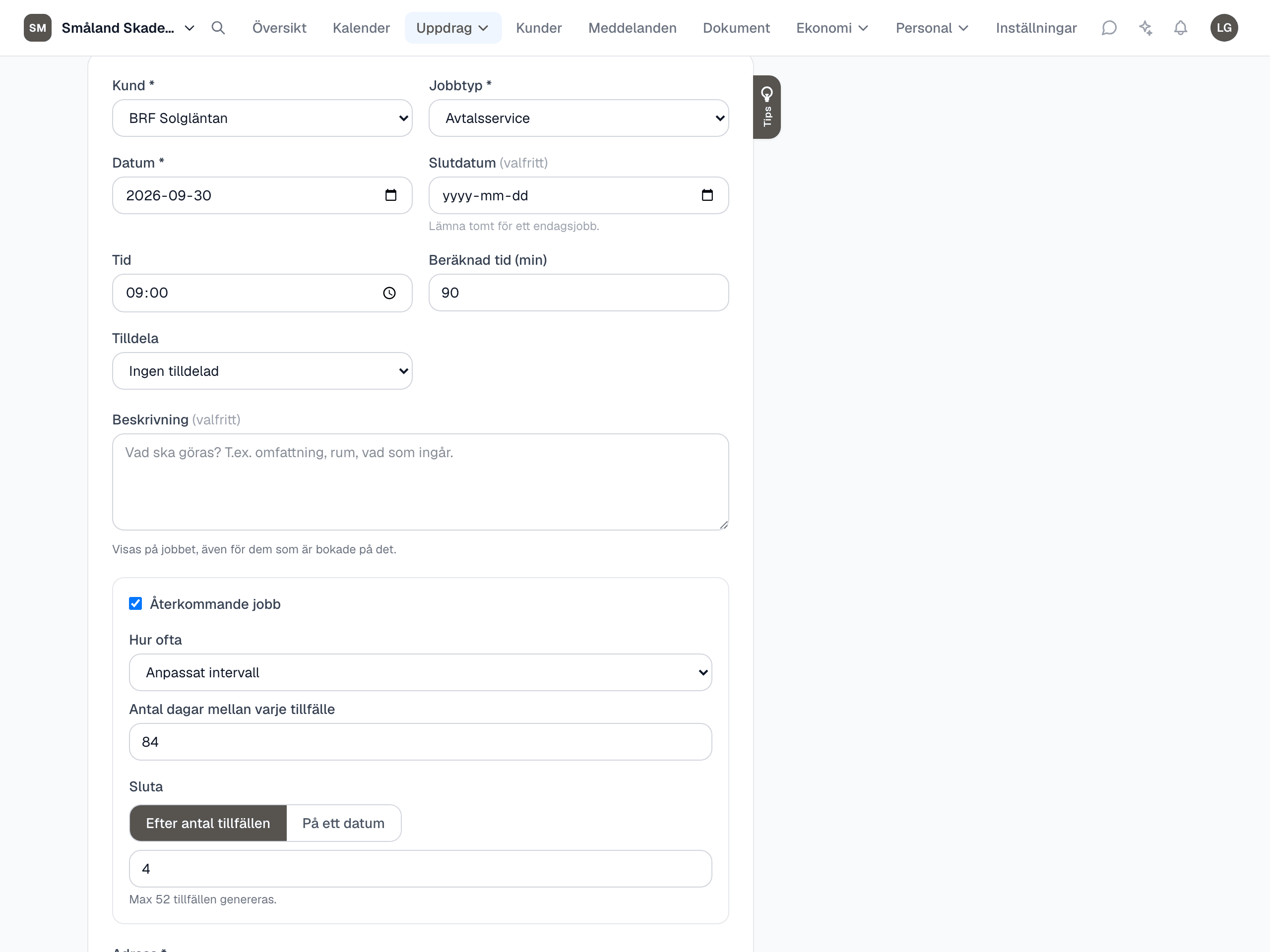This screenshot has width=1270, height=952.
Task: Click into the Beskrivning text area
Action: point(420,482)
